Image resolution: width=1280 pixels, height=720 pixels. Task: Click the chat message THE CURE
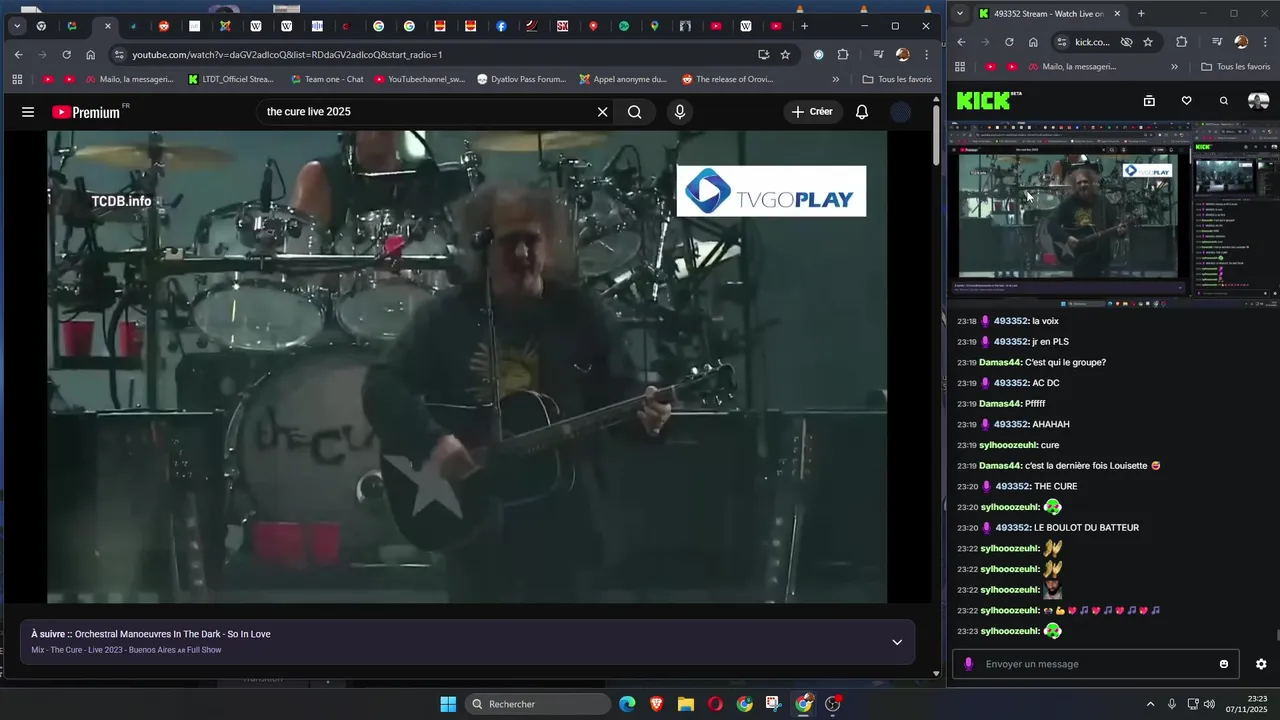[x=1056, y=486]
